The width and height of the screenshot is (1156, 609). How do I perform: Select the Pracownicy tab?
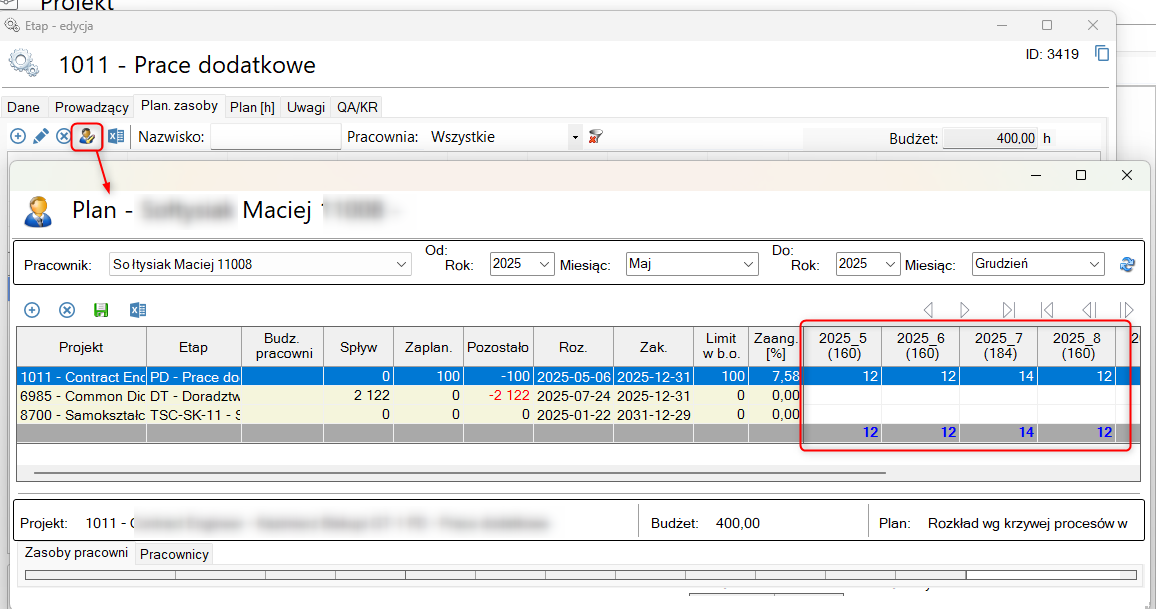pyautogui.click(x=174, y=554)
